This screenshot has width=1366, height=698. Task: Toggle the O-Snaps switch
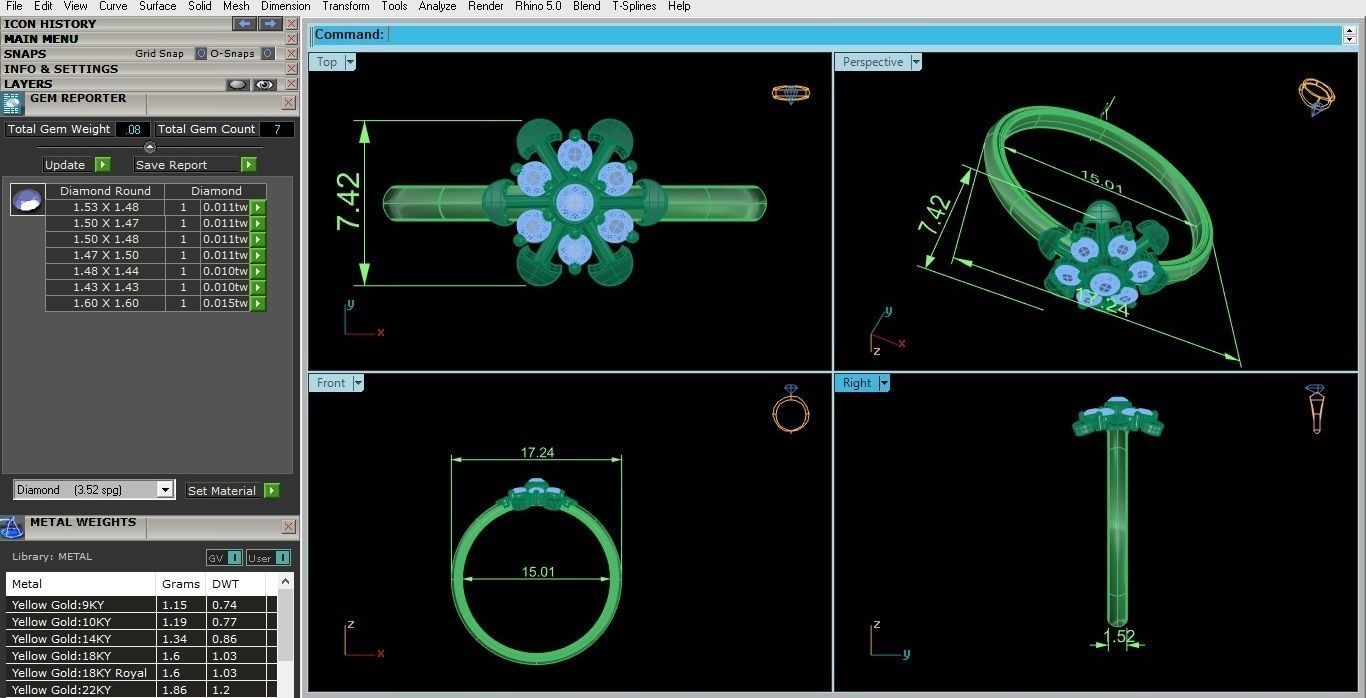tap(267, 54)
